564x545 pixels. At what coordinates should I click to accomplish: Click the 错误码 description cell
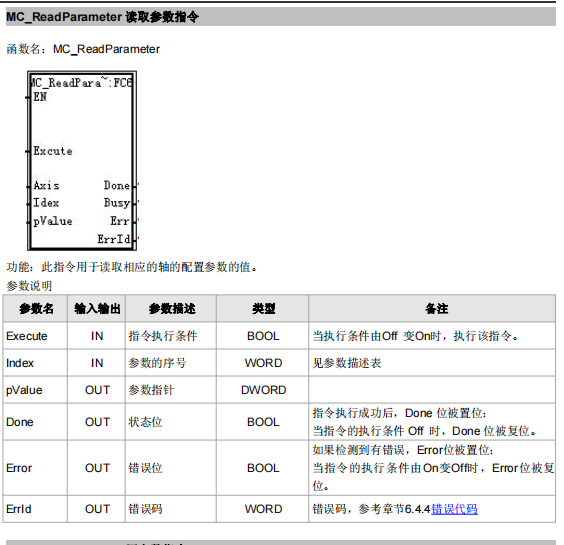[x=171, y=509]
